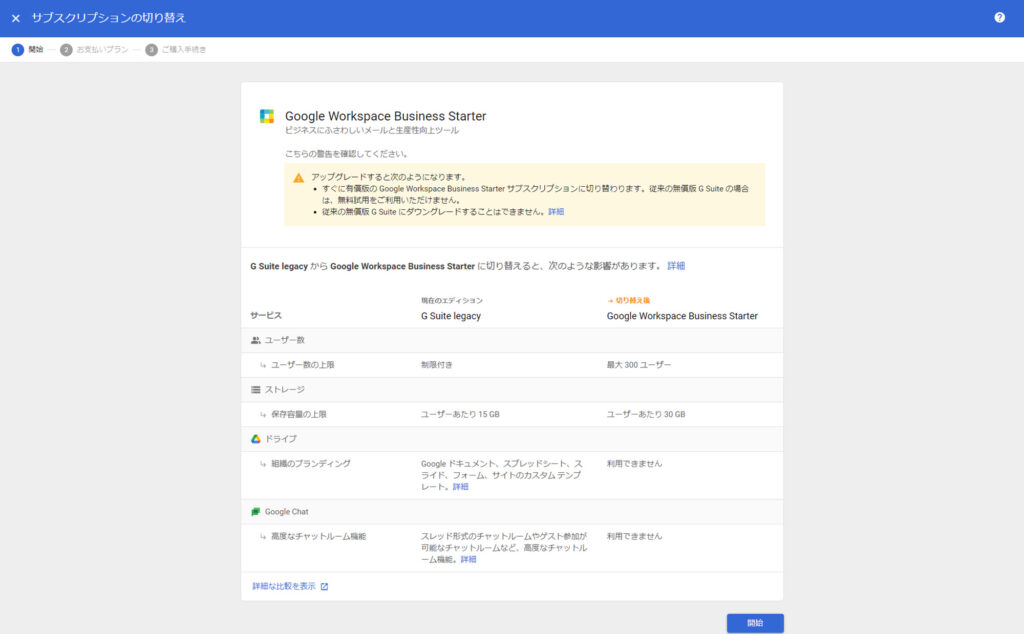
Task: Click the text こちらの警告を確認してください。
Action: tap(346, 154)
